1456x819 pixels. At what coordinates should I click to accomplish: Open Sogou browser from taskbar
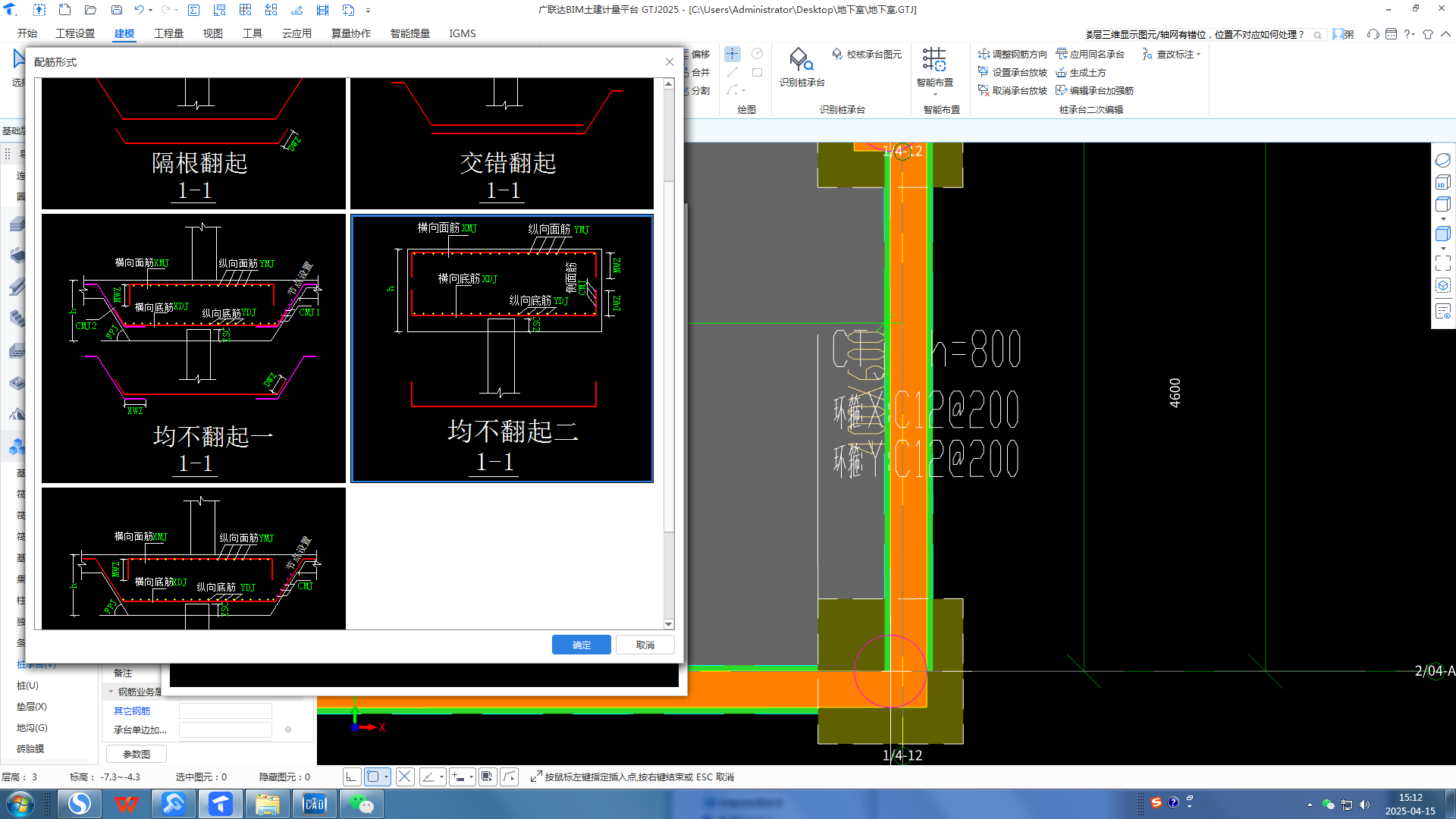click(x=79, y=804)
